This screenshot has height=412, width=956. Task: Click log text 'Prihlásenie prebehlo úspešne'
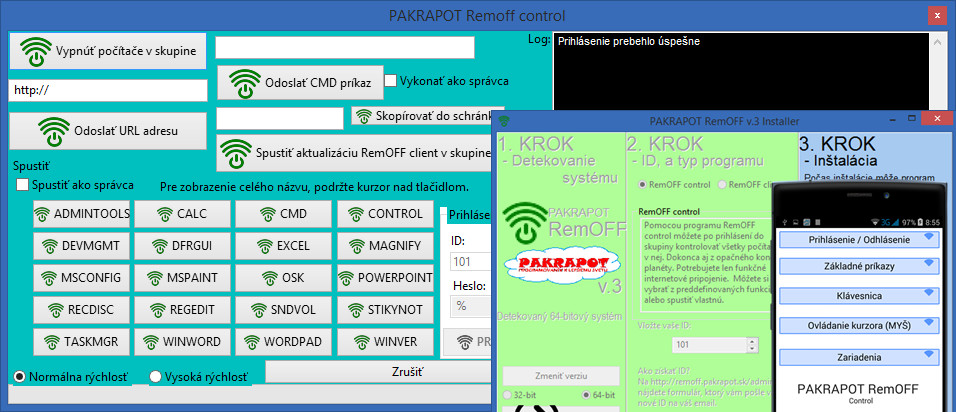pyautogui.click(x=629, y=41)
